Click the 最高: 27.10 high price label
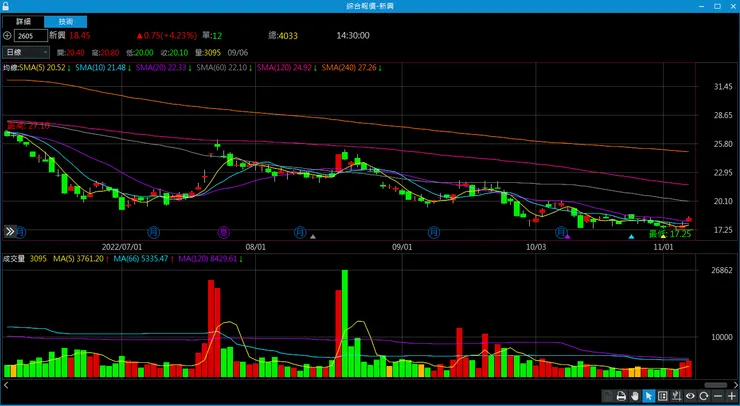Image resolution: width=740 pixels, height=406 pixels. [28, 126]
